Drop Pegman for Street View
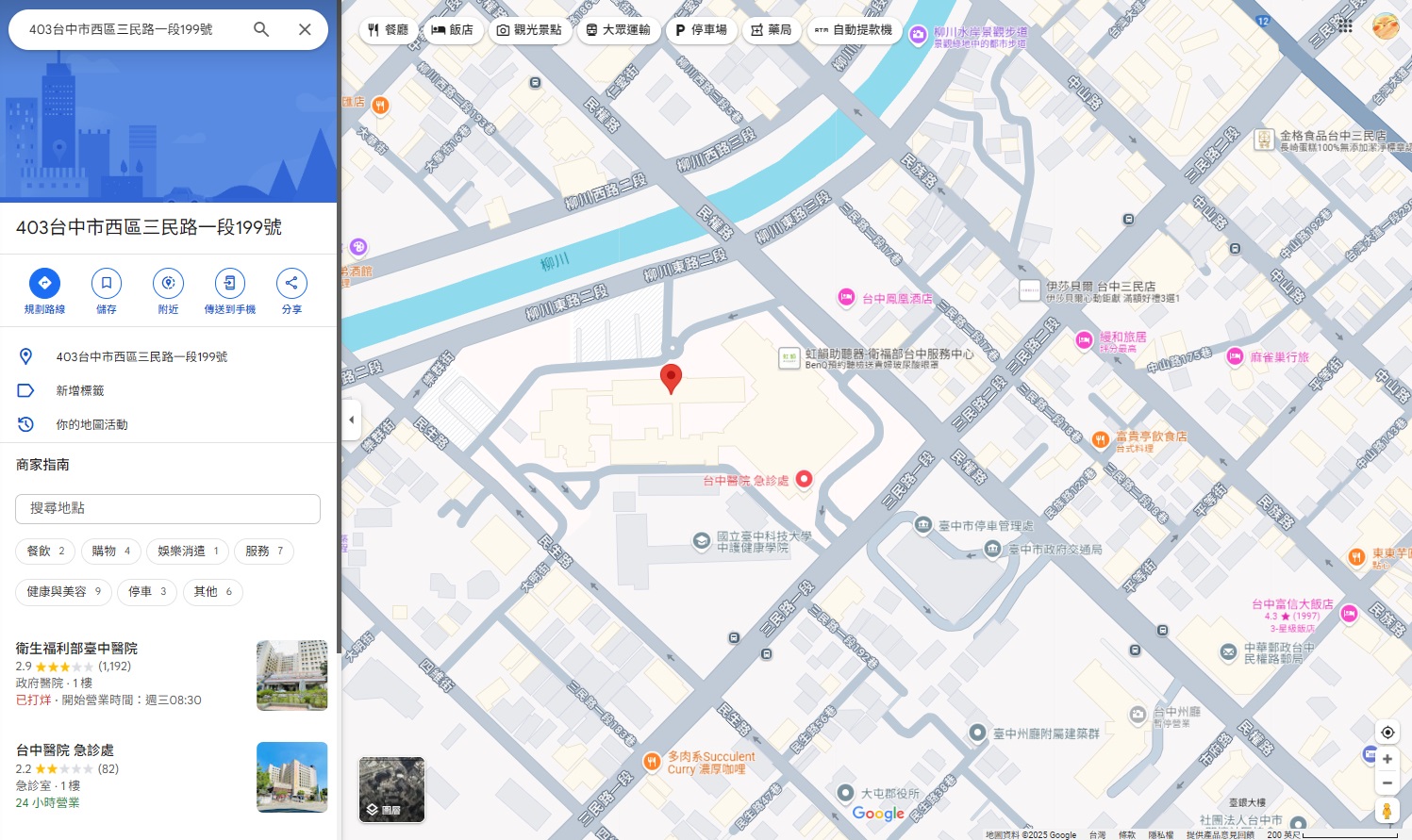This screenshot has width=1412, height=840. (x=1387, y=810)
